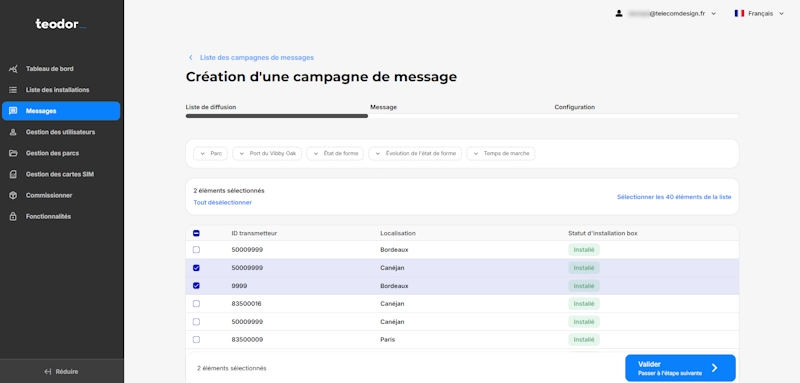
Task: Click the Valider next step button
Action: (x=680, y=368)
